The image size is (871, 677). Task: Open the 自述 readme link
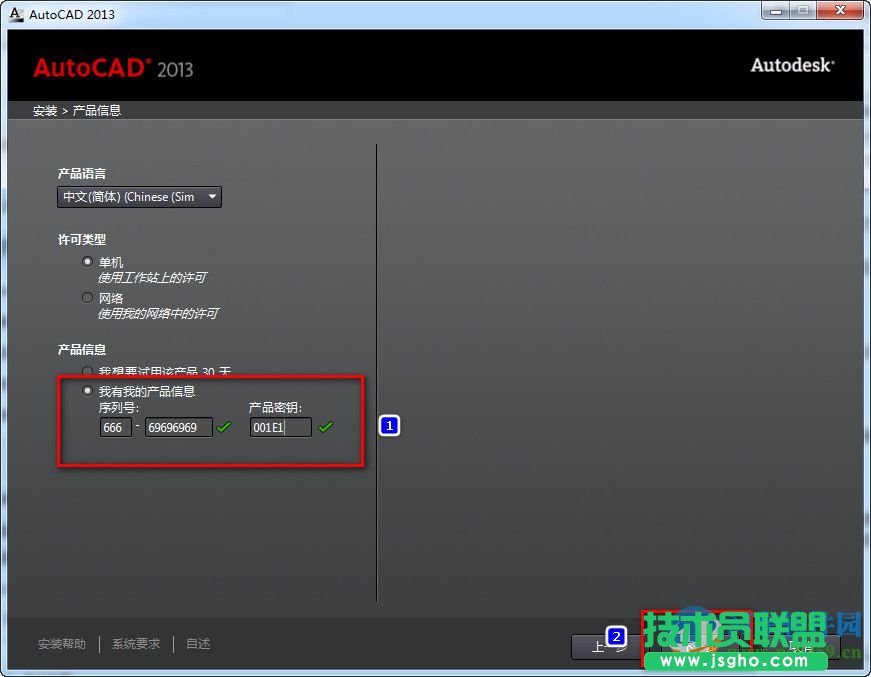point(197,643)
